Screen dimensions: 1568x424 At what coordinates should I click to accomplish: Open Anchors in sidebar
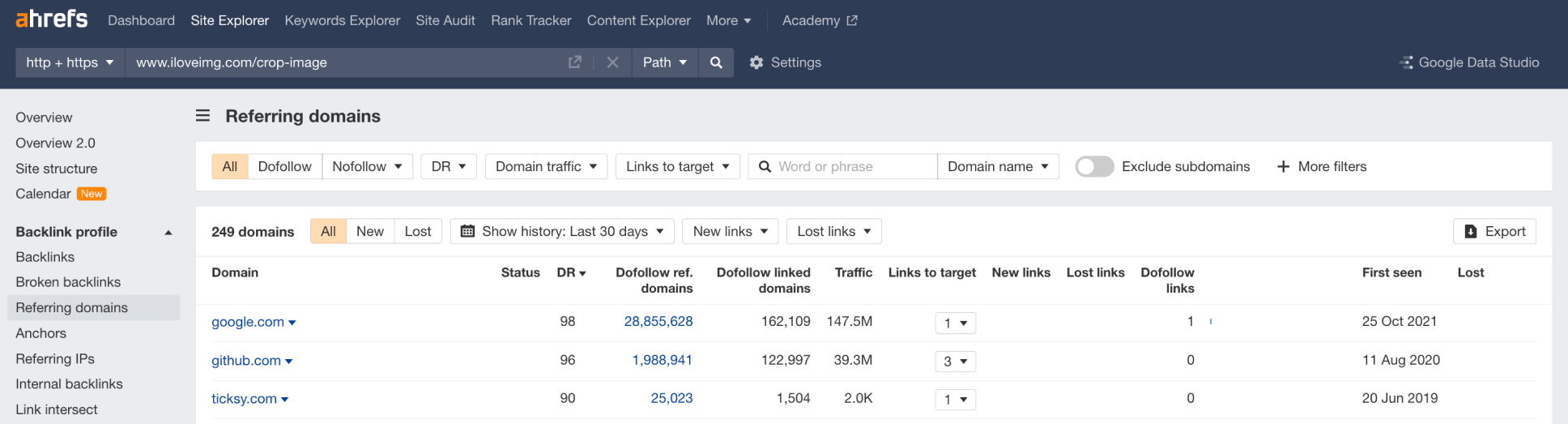[x=40, y=333]
